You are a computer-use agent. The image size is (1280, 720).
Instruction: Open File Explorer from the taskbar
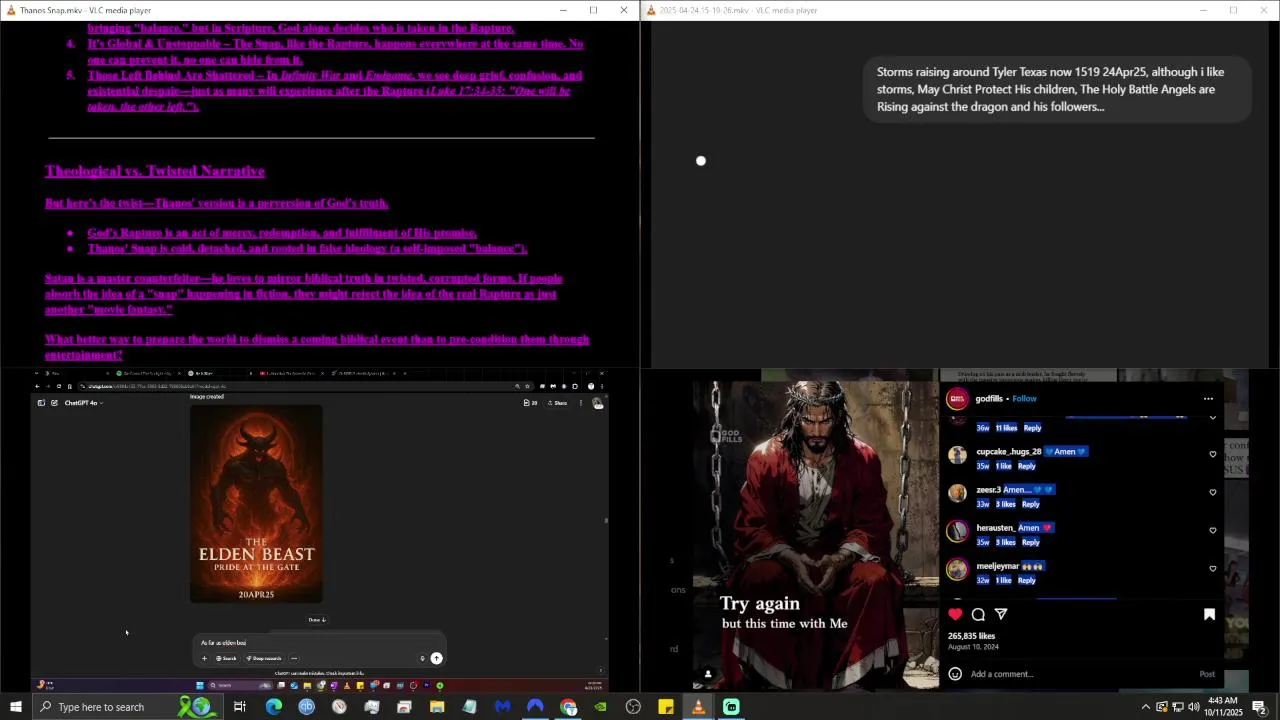(437, 707)
